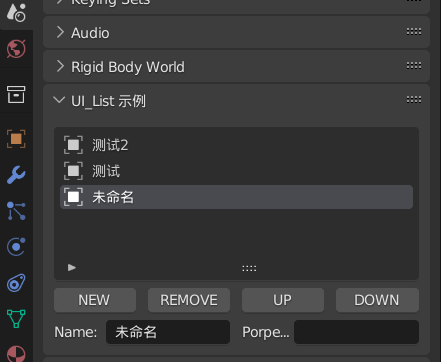
Task: Add a new list item with NEW
Action: (x=95, y=300)
